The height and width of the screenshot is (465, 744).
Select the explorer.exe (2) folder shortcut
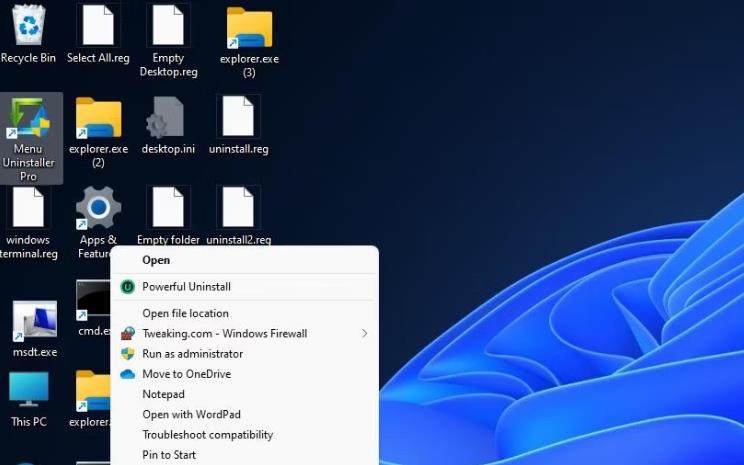tap(98, 118)
